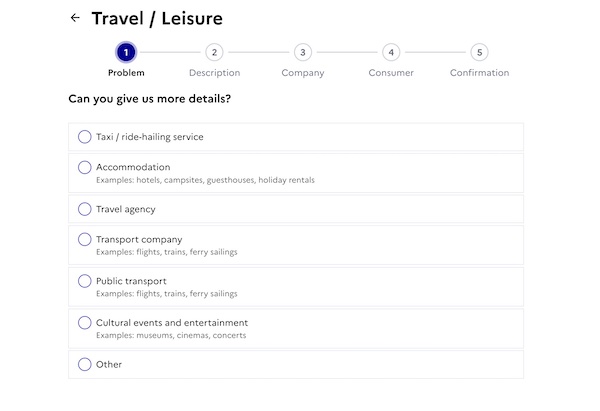Image resolution: width=600 pixels, height=411 pixels.
Task: Select Cultural events and entertainment radio
Action: [85, 322]
